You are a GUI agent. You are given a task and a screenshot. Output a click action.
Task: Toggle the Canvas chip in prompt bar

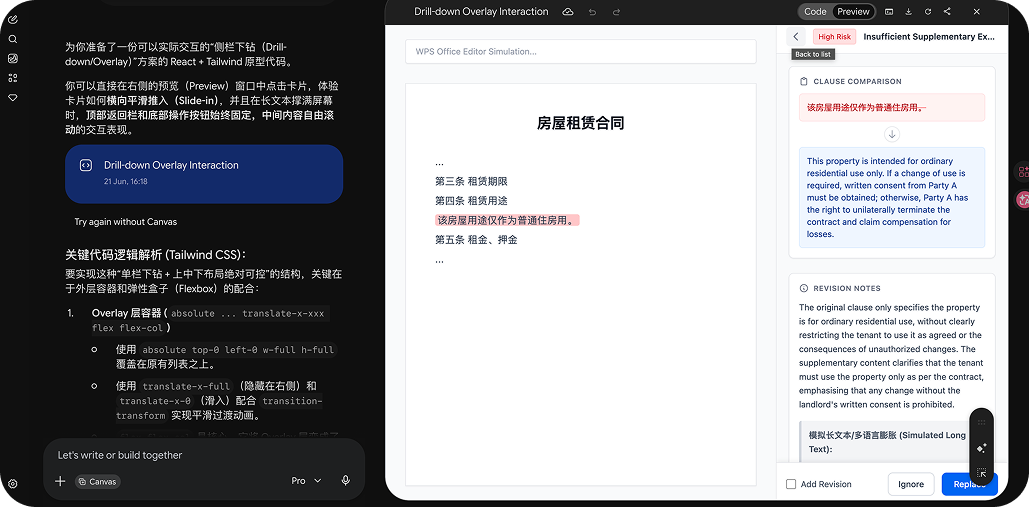[x=97, y=481]
